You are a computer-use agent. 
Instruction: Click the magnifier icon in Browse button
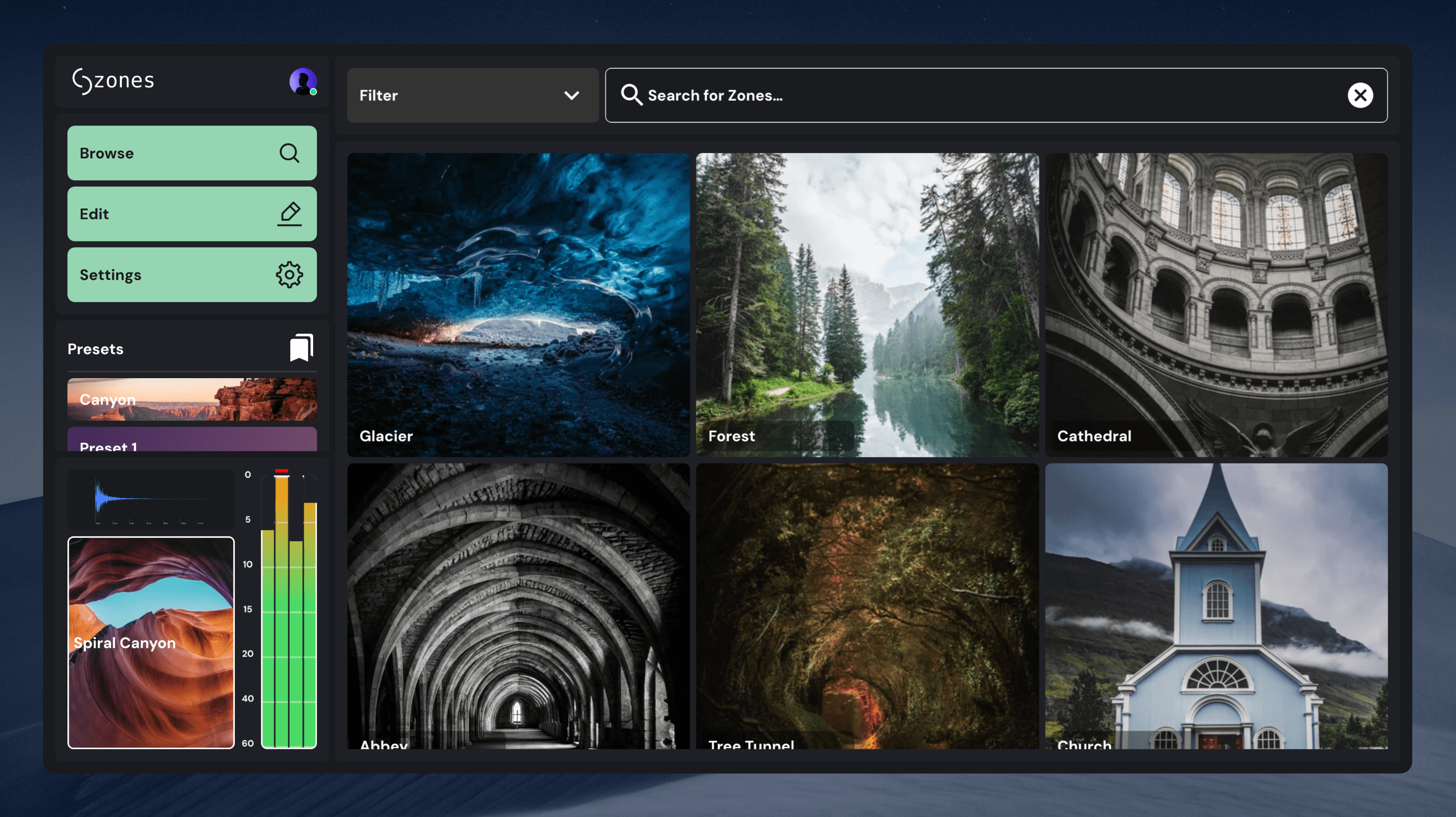(x=289, y=153)
